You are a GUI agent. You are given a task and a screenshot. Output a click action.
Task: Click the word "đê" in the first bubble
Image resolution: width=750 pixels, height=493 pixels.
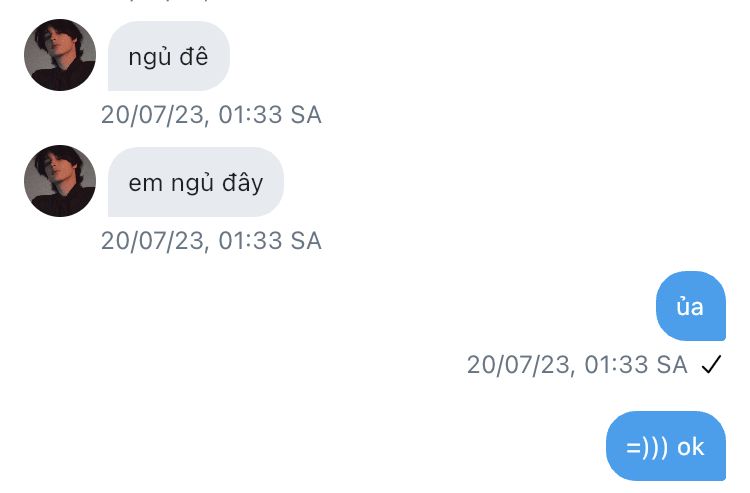point(194,57)
